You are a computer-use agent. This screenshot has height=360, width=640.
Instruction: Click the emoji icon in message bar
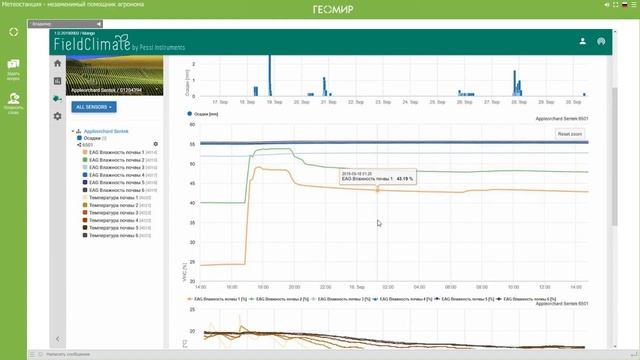click(40, 354)
